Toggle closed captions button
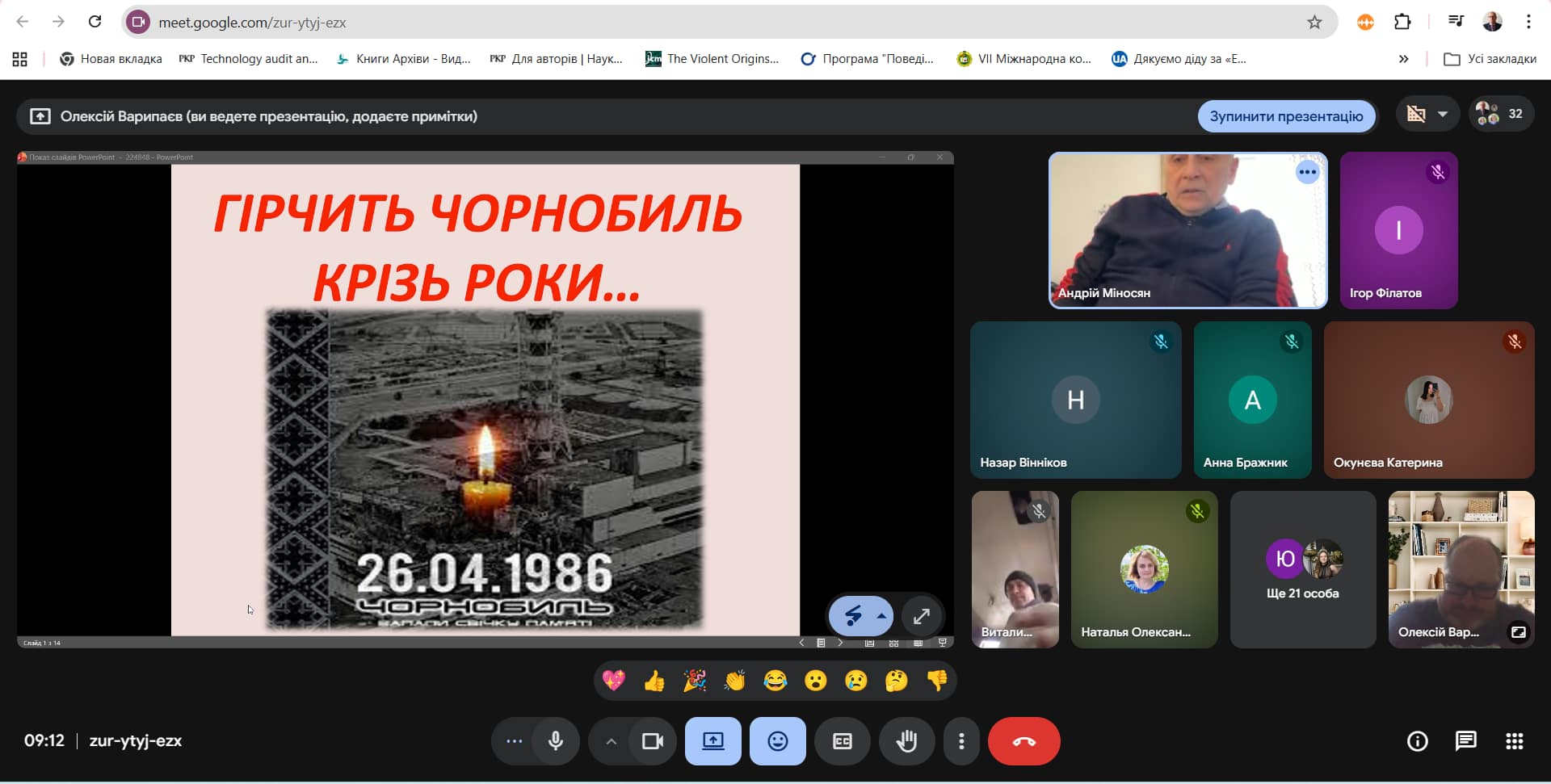Image resolution: width=1551 pixels, height=784 pixels. [x=842, y=741]
